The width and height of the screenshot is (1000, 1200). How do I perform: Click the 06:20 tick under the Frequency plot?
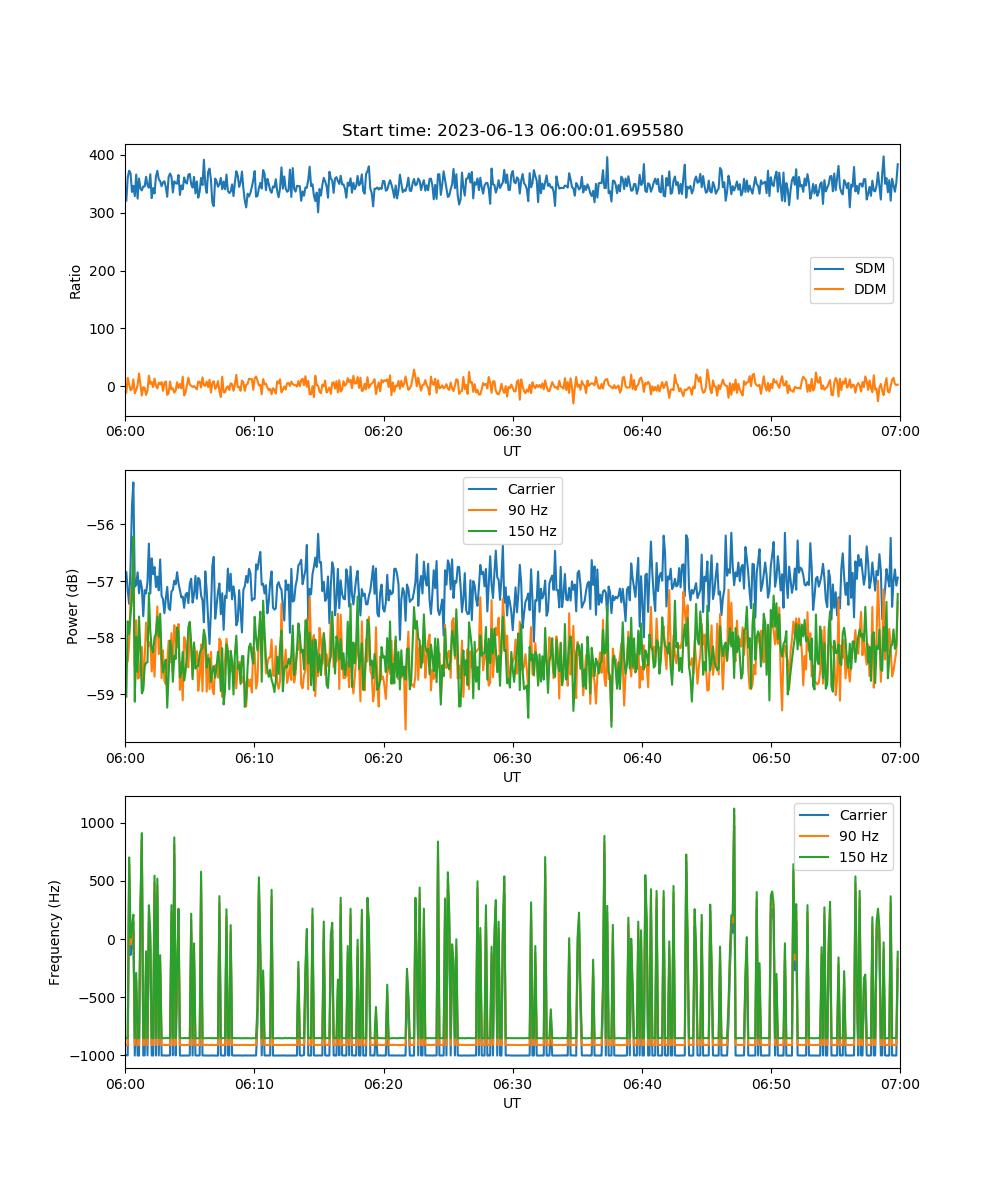point(383,1083)
